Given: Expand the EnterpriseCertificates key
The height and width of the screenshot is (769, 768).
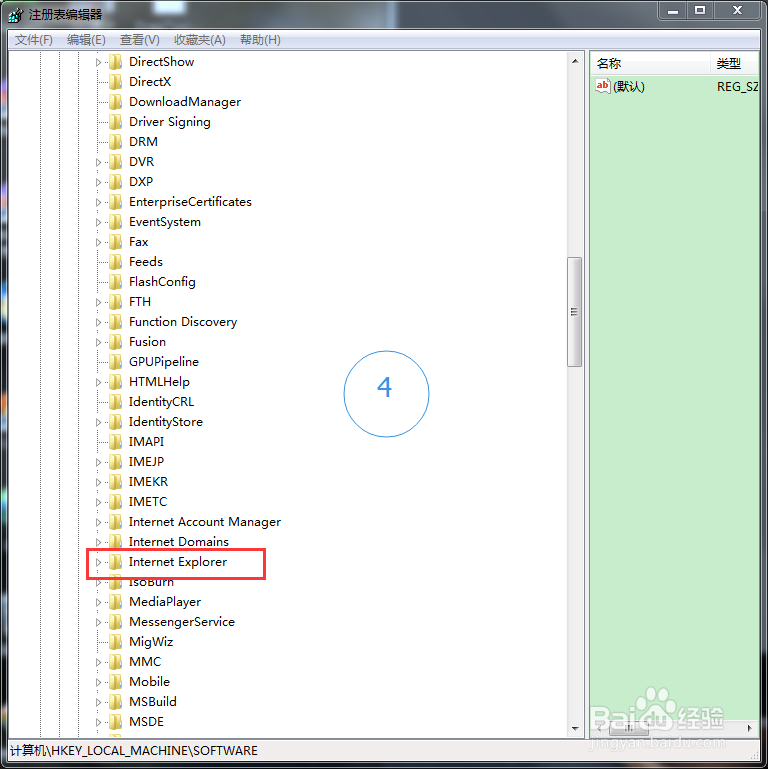Looking at the screenshot, I should [x=98, y=203].
